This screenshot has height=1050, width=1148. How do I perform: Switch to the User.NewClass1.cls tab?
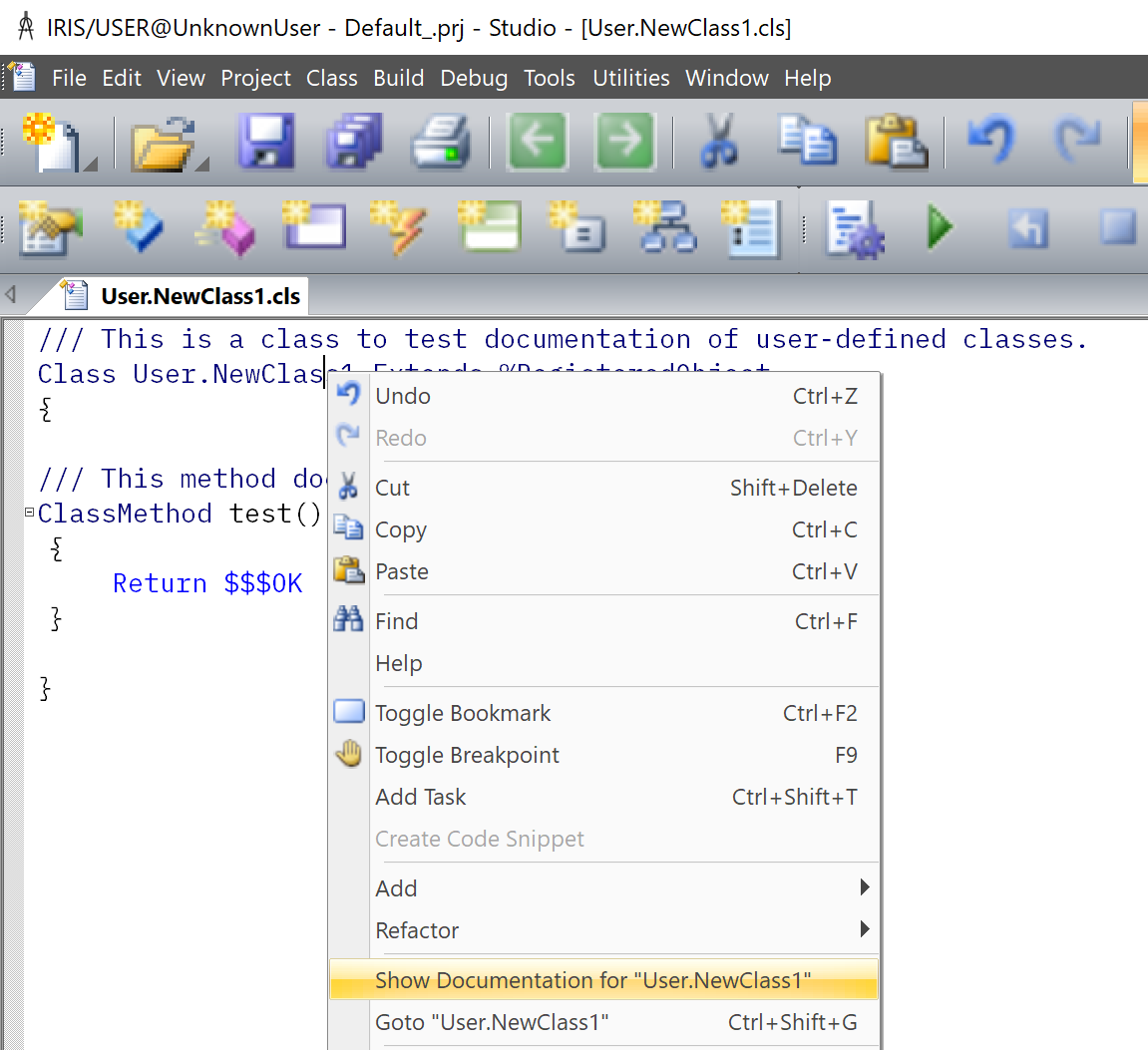click(199, 296)
